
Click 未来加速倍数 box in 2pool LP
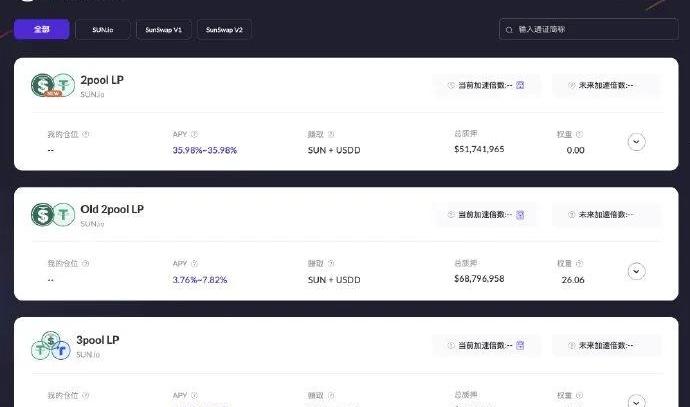606,85
